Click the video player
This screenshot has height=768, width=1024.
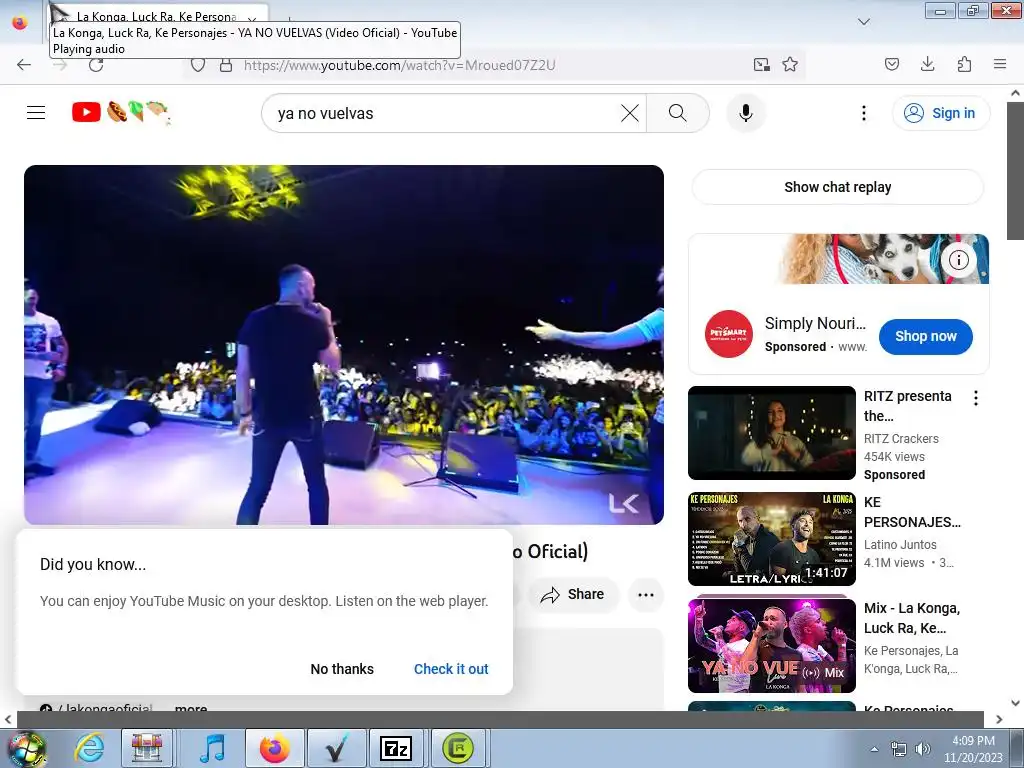pos(344,345)
